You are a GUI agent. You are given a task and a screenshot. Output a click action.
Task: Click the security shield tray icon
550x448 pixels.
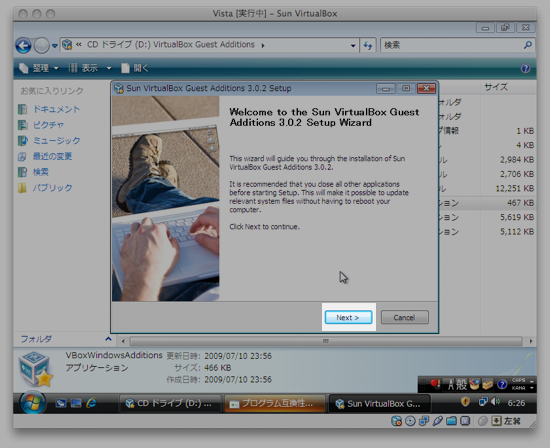(465, 402)
